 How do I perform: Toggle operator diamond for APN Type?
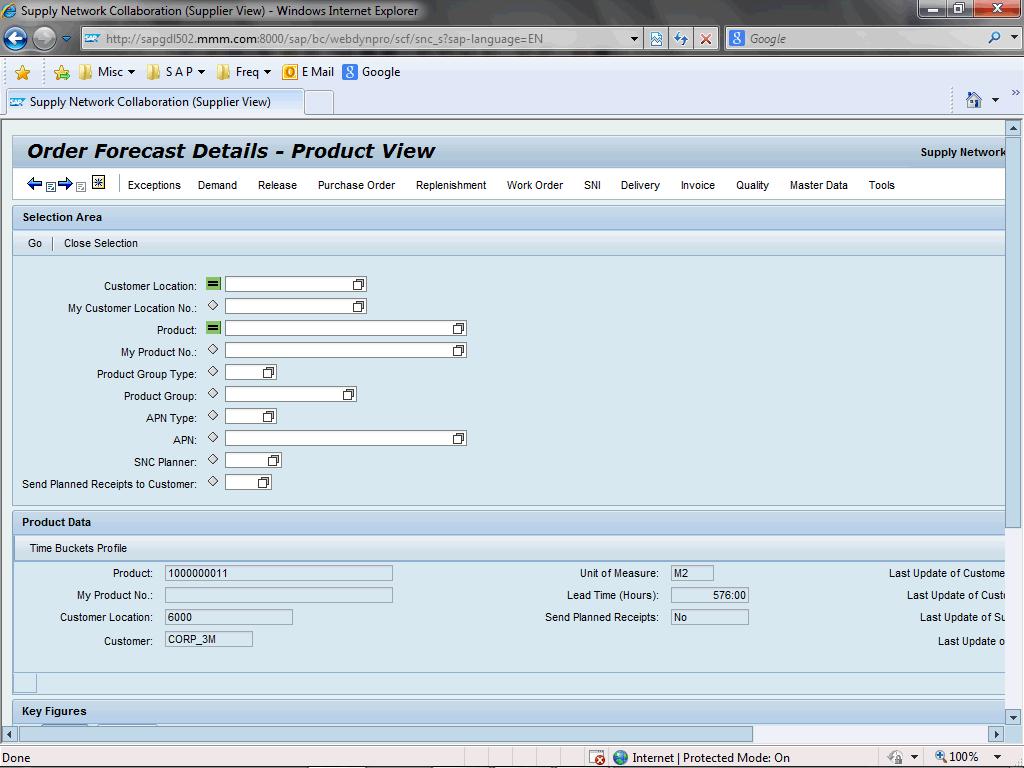point(213,415)
